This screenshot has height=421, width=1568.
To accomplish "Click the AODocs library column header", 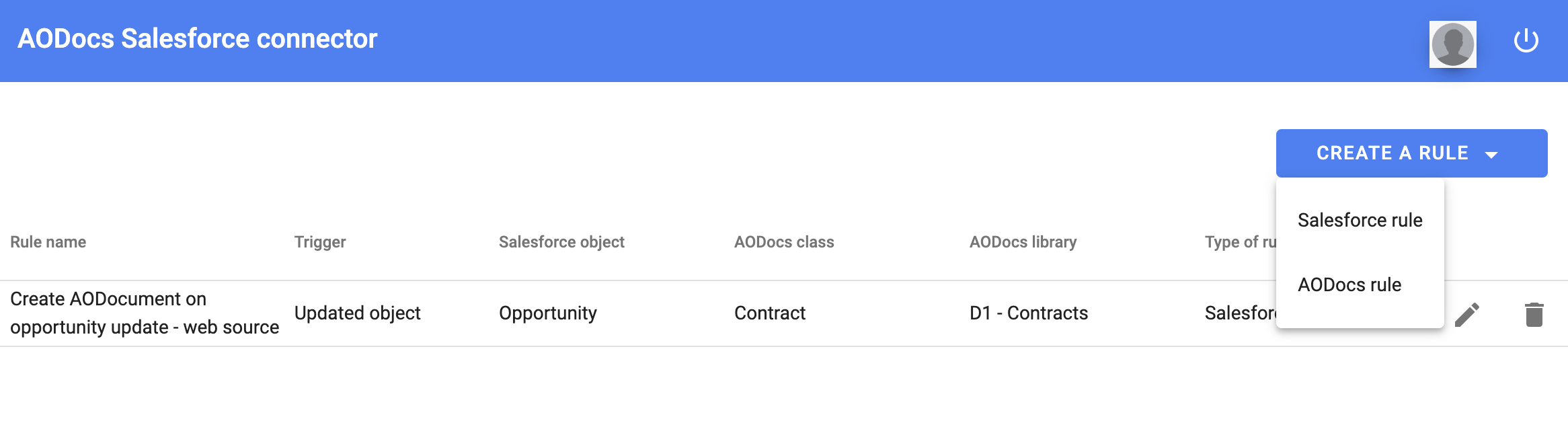I will (1023, 242).
